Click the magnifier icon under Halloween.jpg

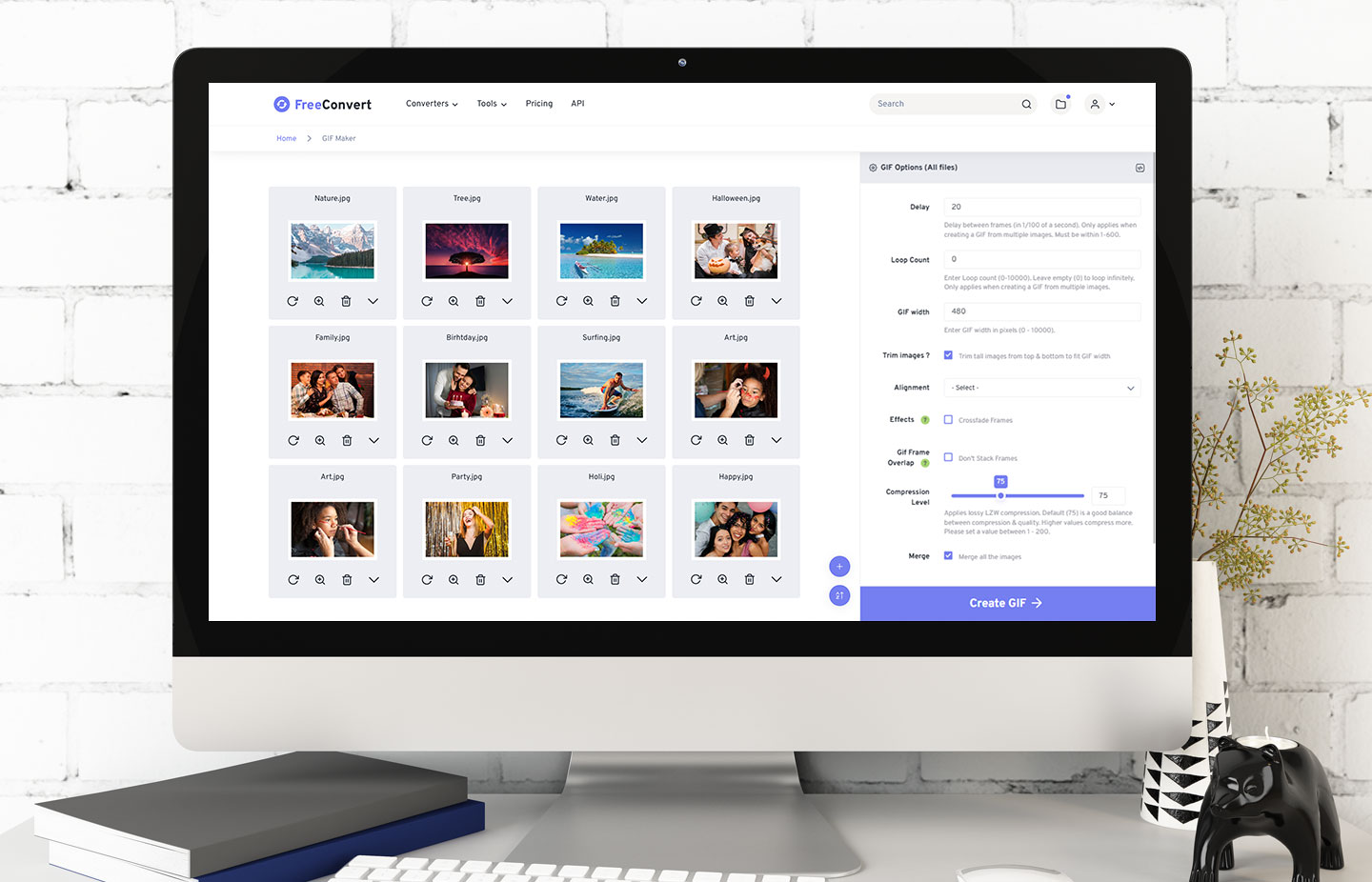722,301
